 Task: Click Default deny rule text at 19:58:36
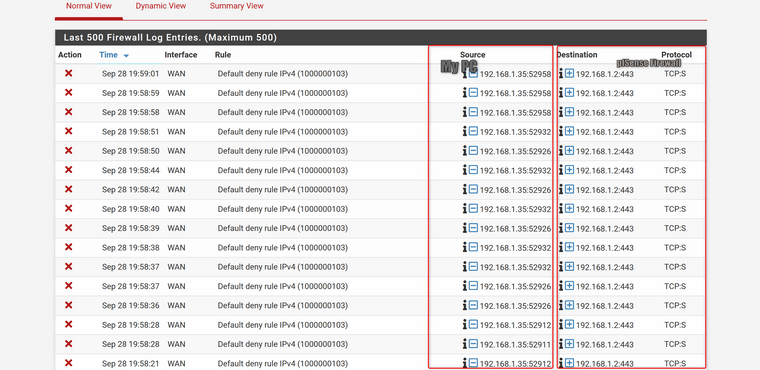pyautogui.click(x=283, y=306)
